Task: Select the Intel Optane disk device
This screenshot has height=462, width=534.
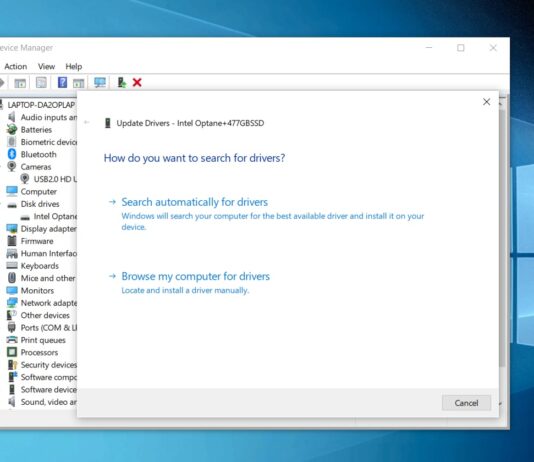Action: tap(55, 216)
